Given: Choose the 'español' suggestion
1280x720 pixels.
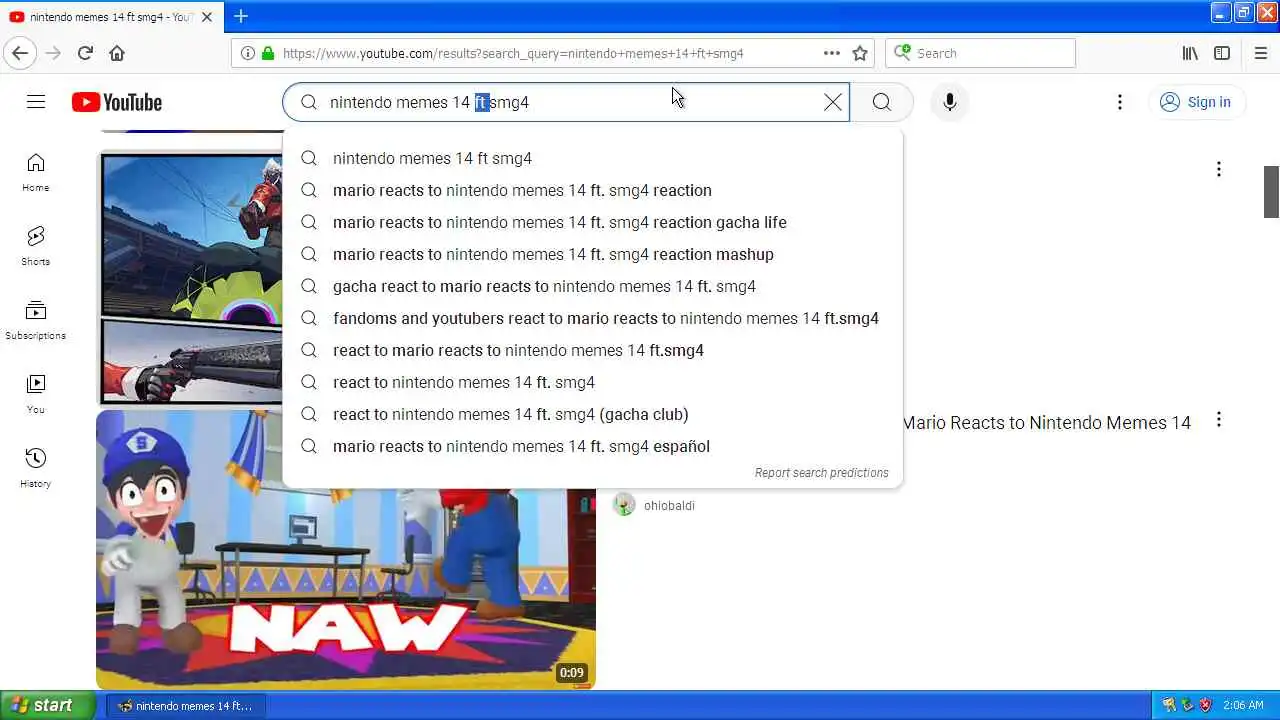Looking at the screenshot, I should [593, 446].
